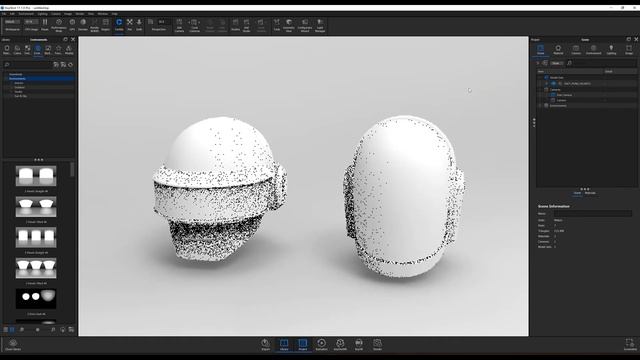Launch KeyVR from bottom toolbar

click(x=359, y=344)
